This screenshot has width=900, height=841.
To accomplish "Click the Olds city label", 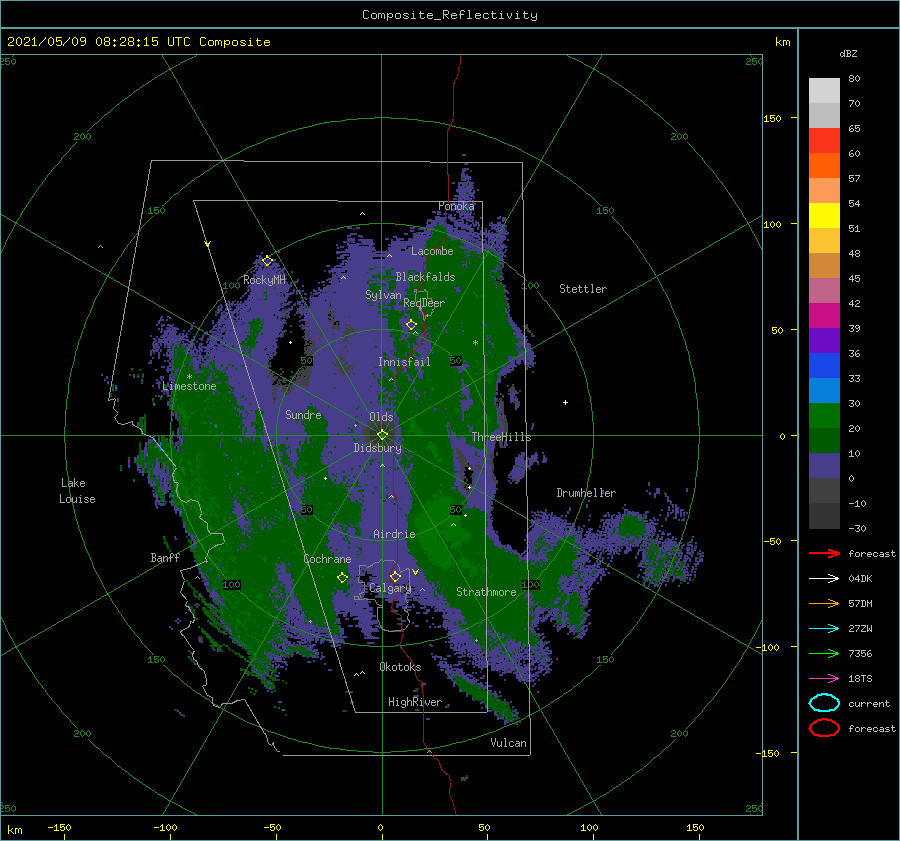I will click(x=381, y=417).
